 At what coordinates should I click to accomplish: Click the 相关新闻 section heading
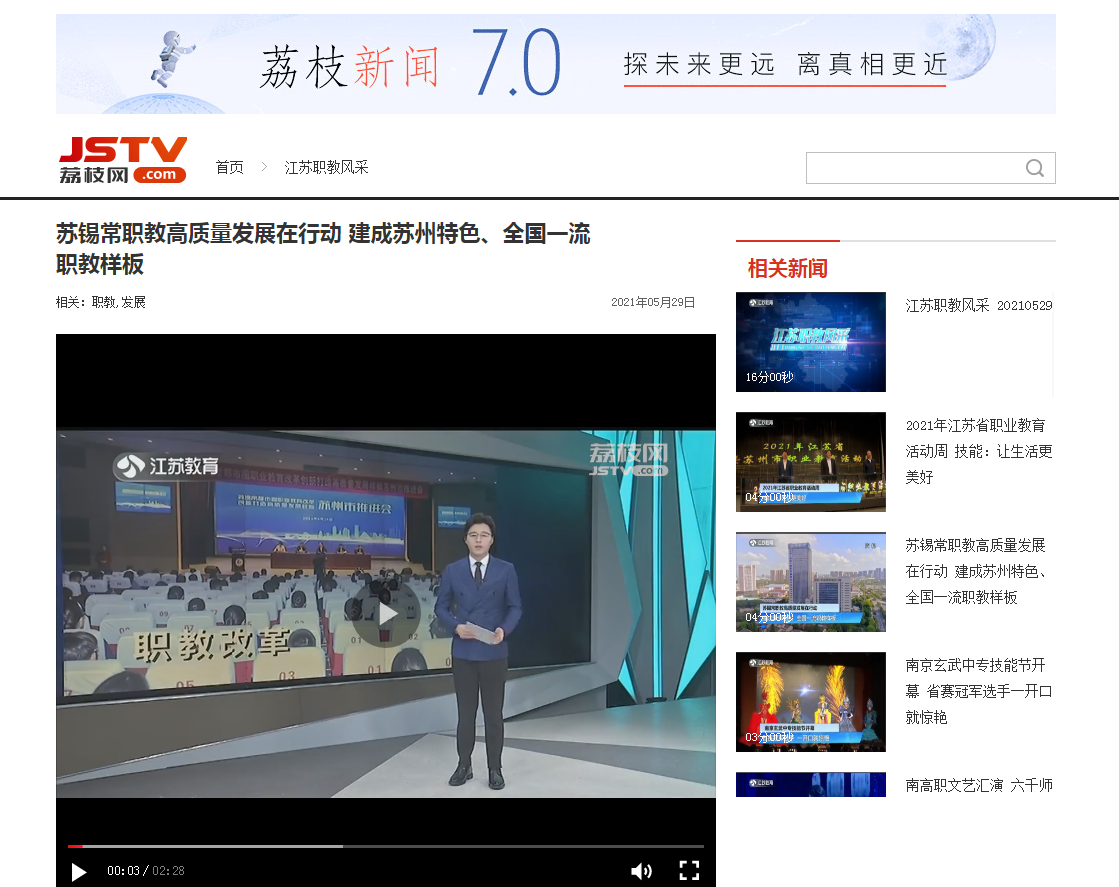click(x=787, y=268)
